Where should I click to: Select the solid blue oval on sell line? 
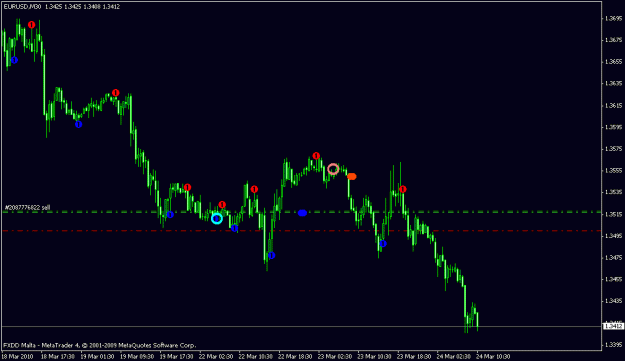coord(303,213)
